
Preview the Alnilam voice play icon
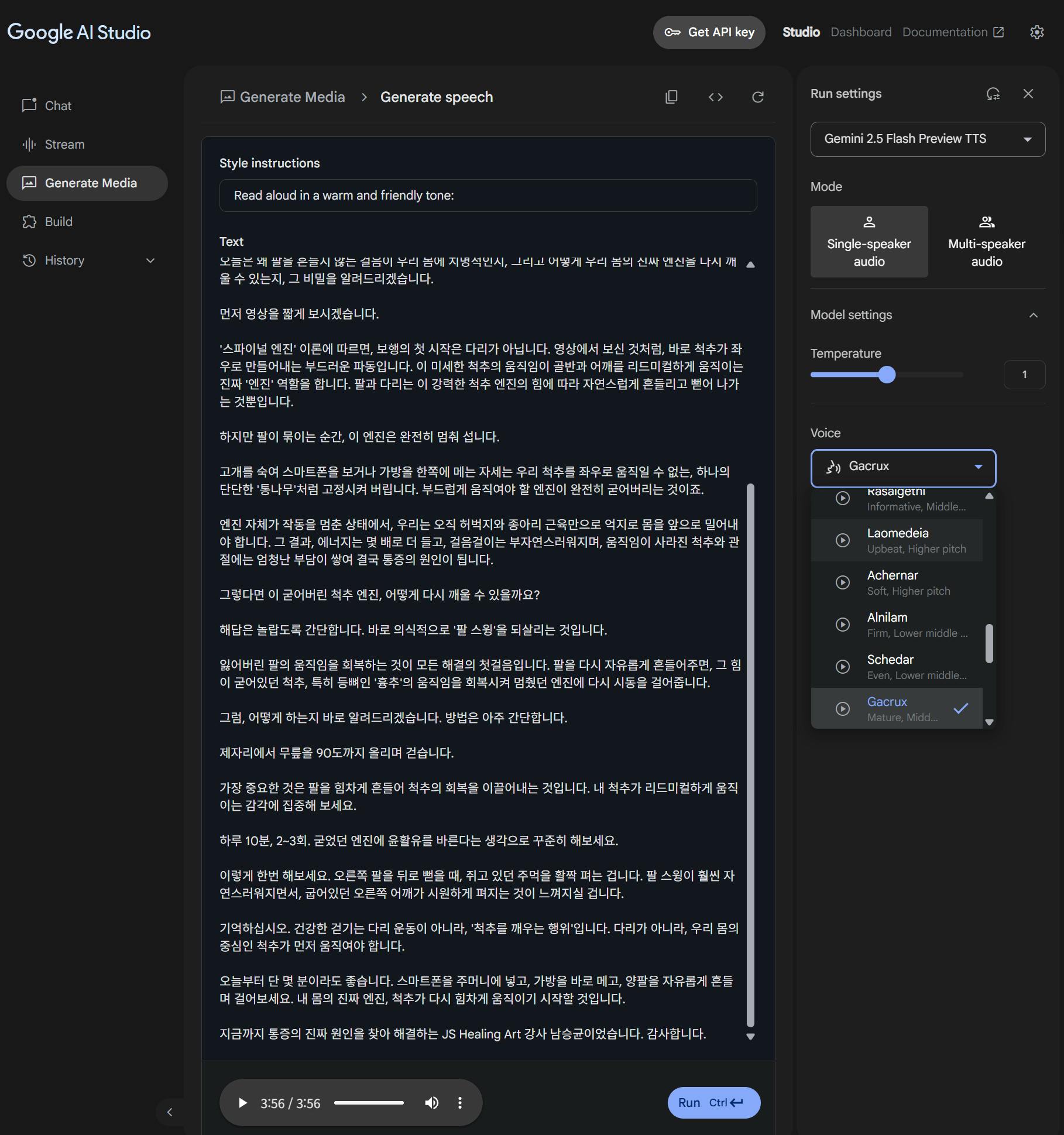pyautogui.click(x=842, y=625)
